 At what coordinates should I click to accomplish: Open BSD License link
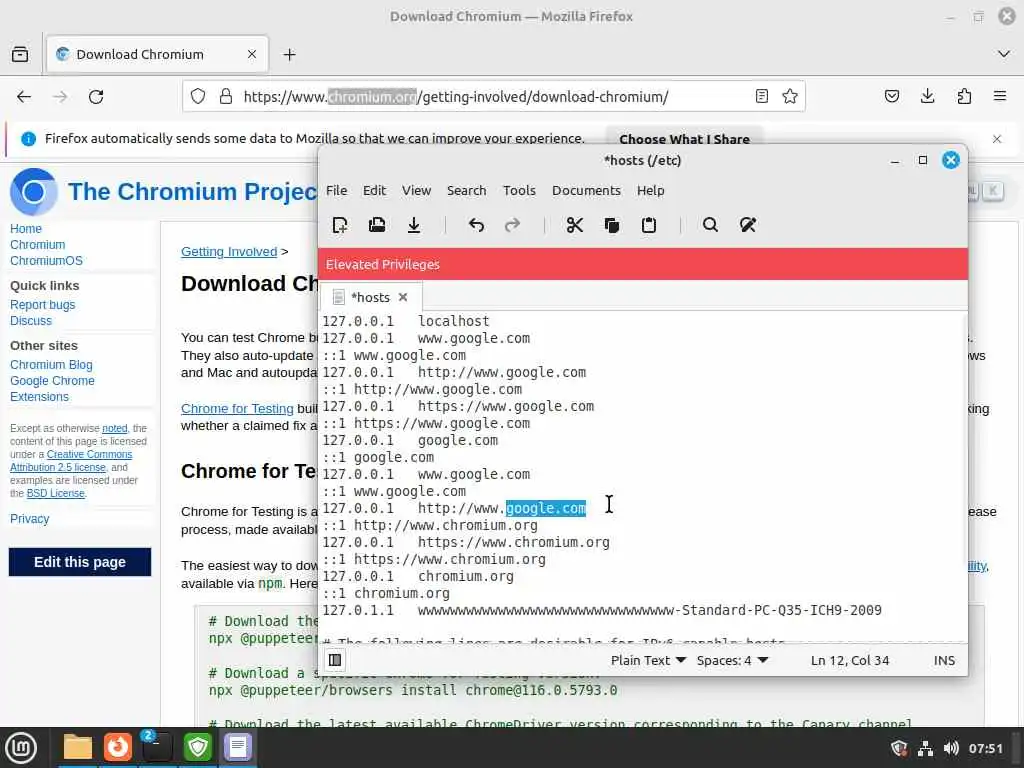click(x=56, y=493)
